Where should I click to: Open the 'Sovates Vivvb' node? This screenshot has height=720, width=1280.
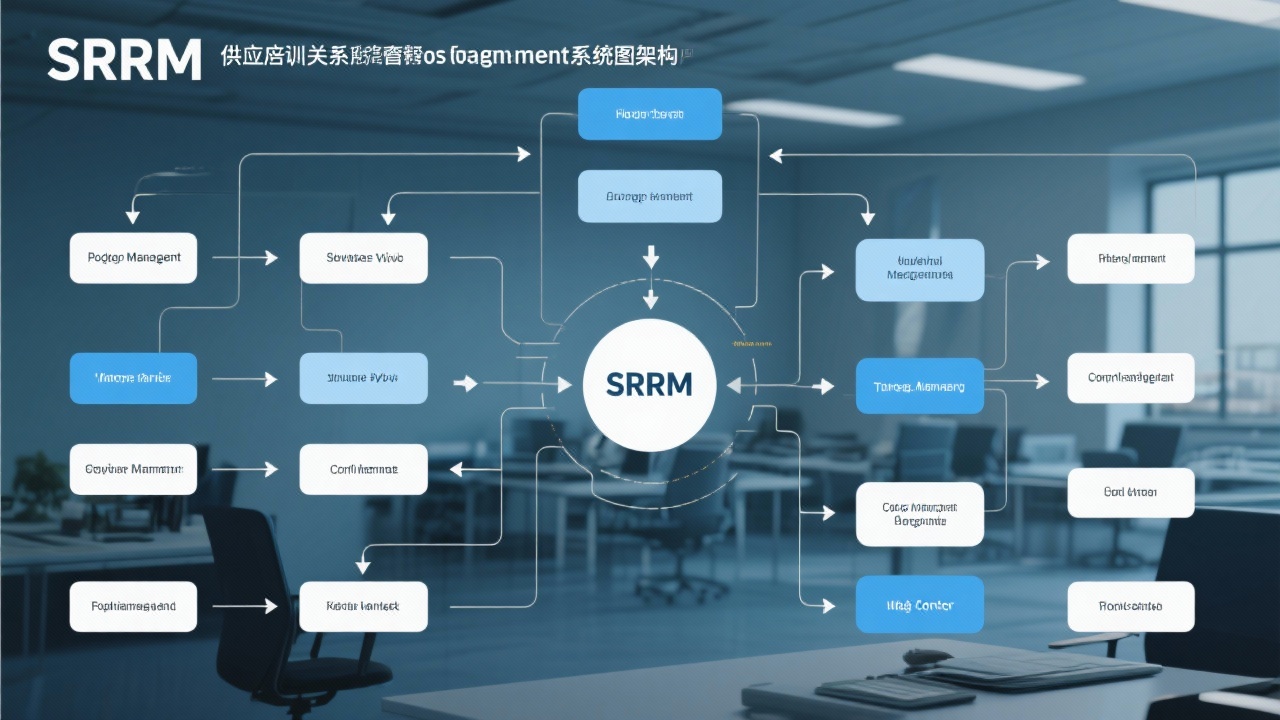coord(363,257)
